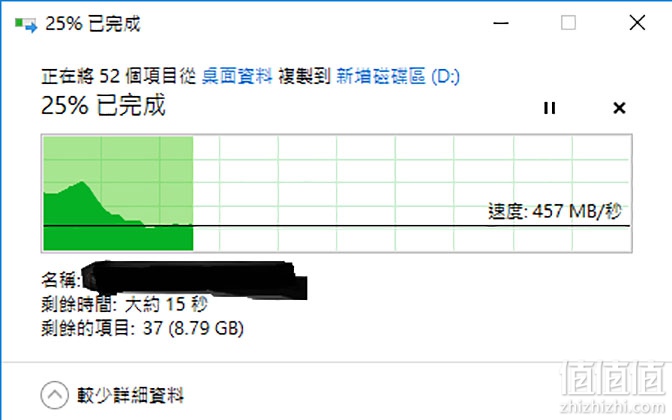This screenshot has width=672, height=420.
Task: Cancel the copy with the small X
Action: (619, 108)
